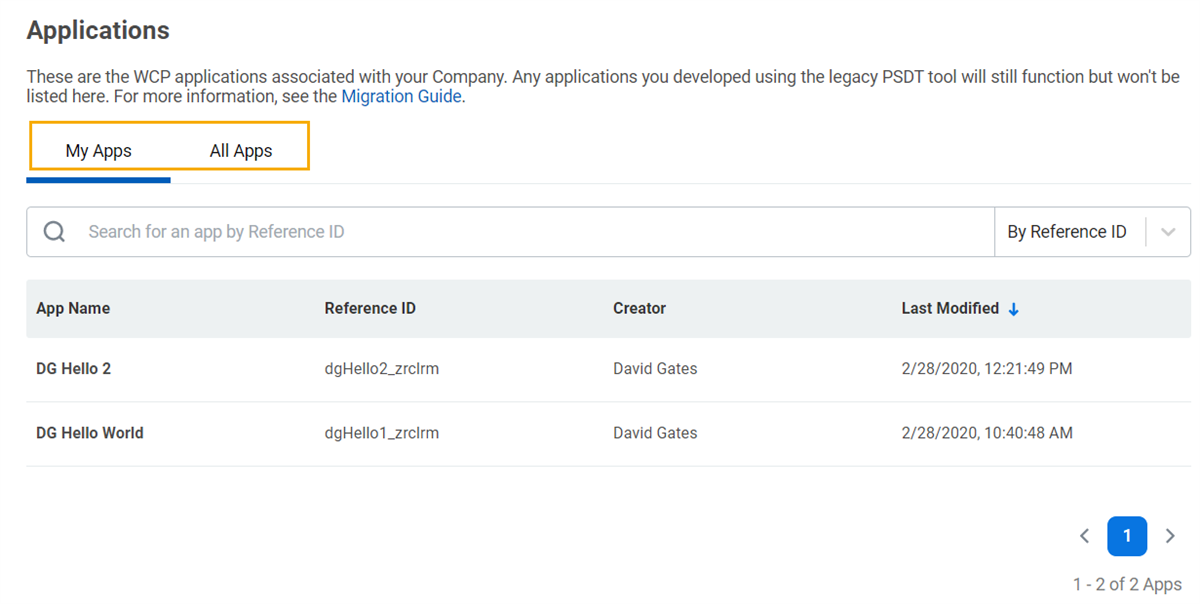Click David Gates in DG Hello 2 row
Image resolution: width=1200 pixels, height=604 pixels.
tap(655, 369)
